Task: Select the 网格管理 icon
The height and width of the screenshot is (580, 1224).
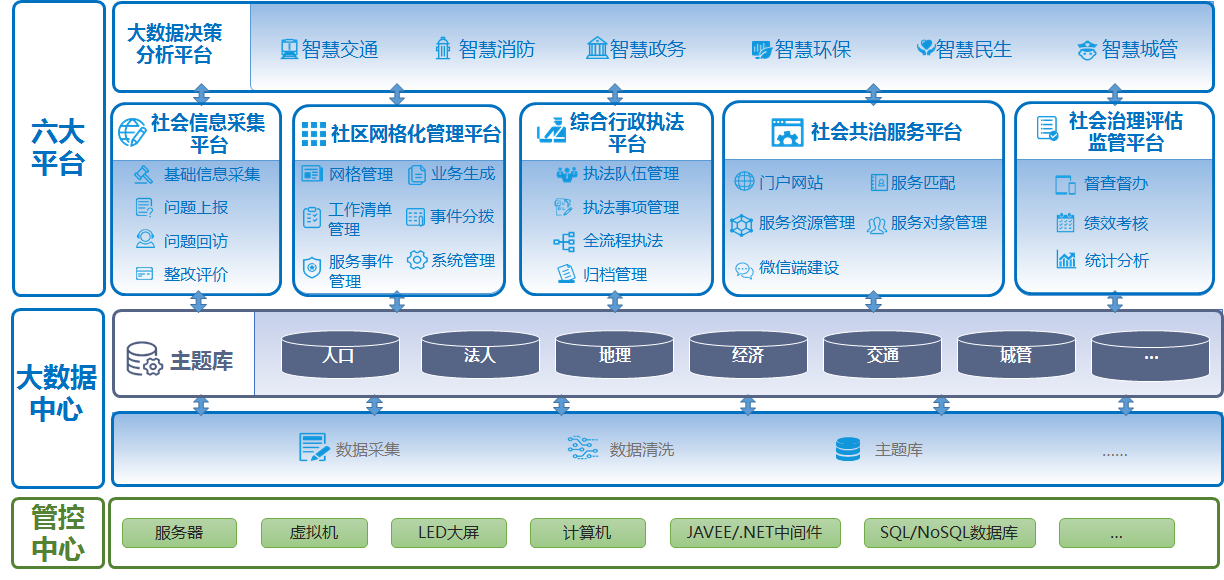Action: (312, 174)
